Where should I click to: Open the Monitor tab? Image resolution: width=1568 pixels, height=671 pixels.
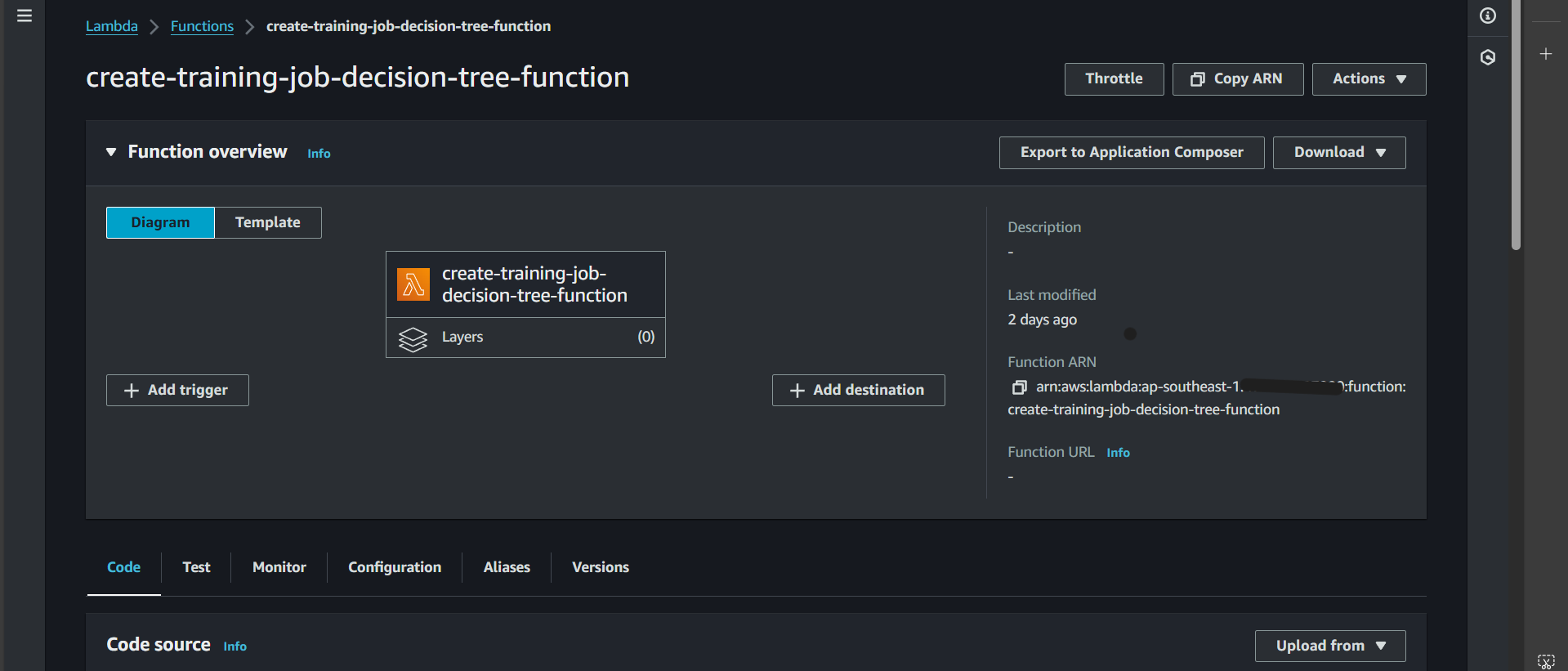tap(279, 567)
